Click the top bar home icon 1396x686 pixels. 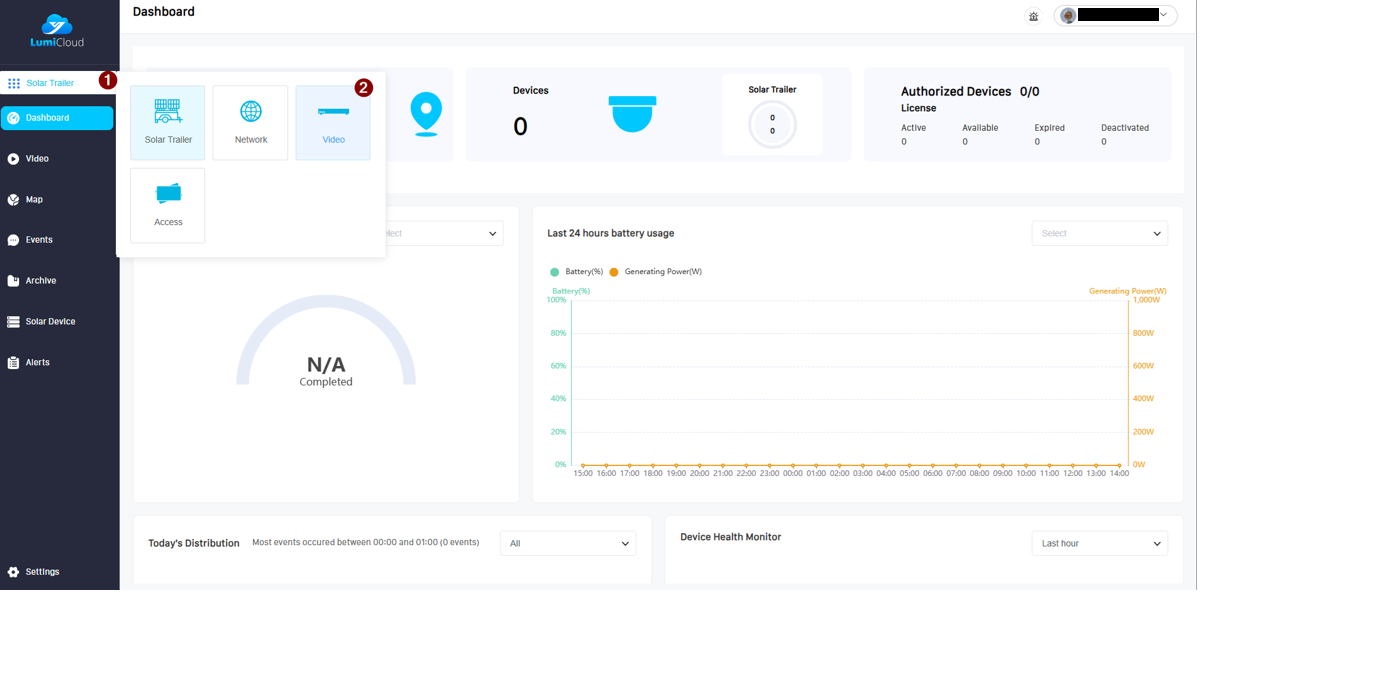[x=1033, y=16]
